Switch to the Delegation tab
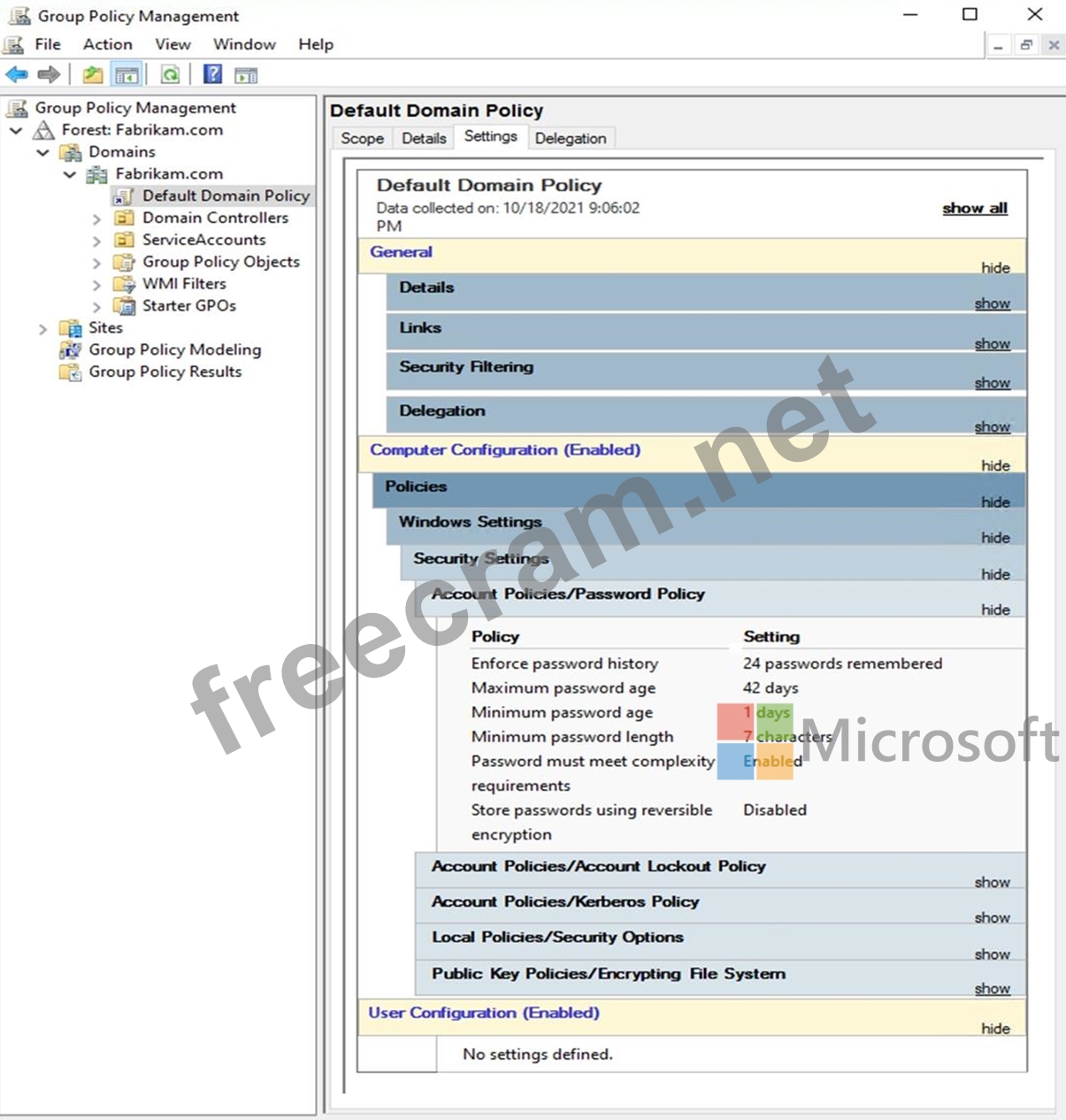This screenshot has height=1120, width=1066. point(571,138)
